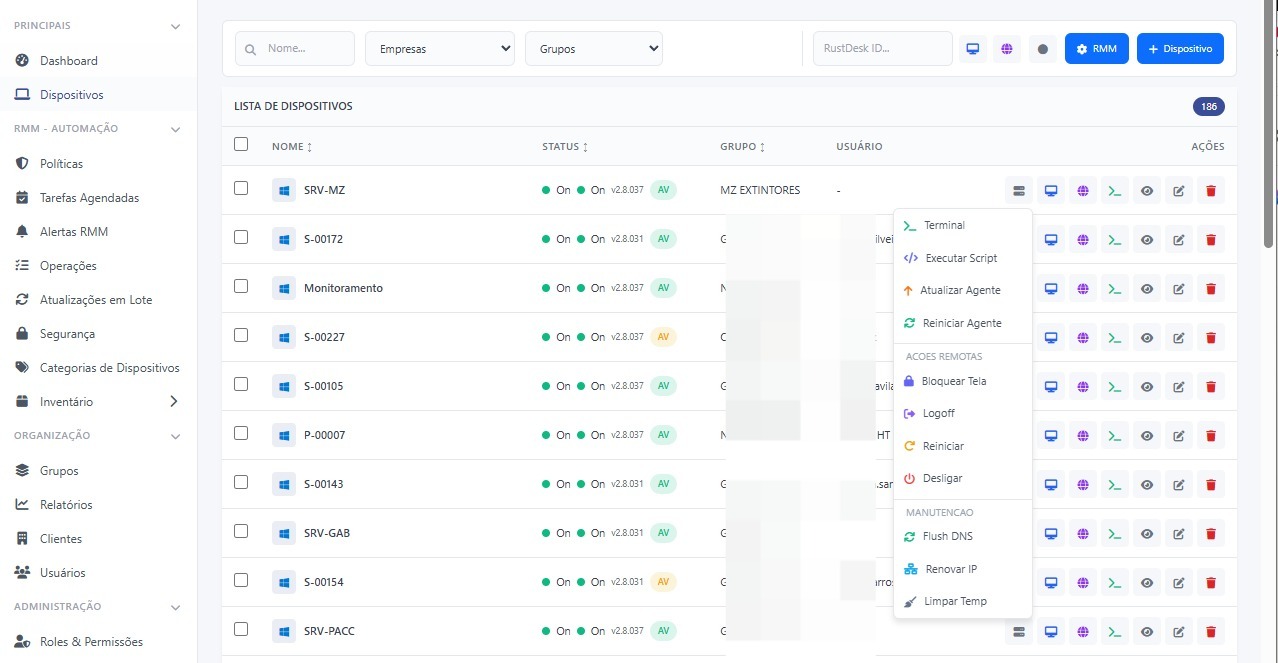Delete SRV-PACC using trash icon
1278x663 pixels.
click(1210, 631)
